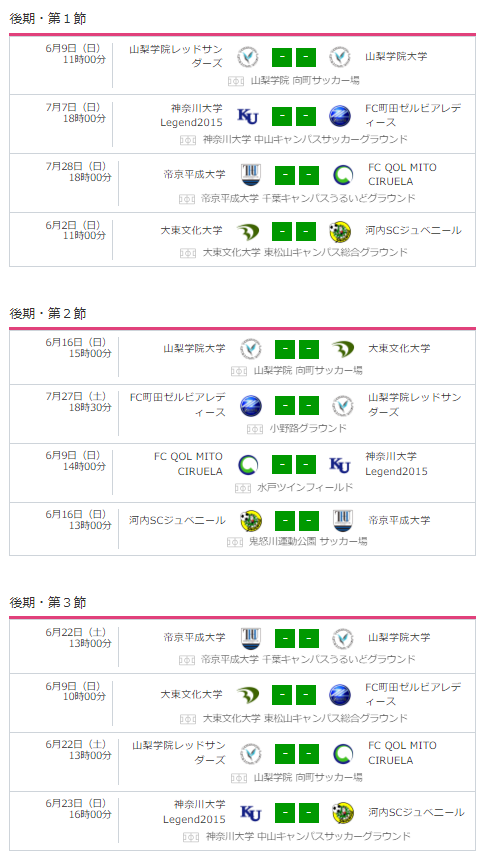Click pitch icon beside 鬼怒川運動公園 サッカー場
Image resolution: width=485 pixels, height=854 pixels.
pos(235,542)
